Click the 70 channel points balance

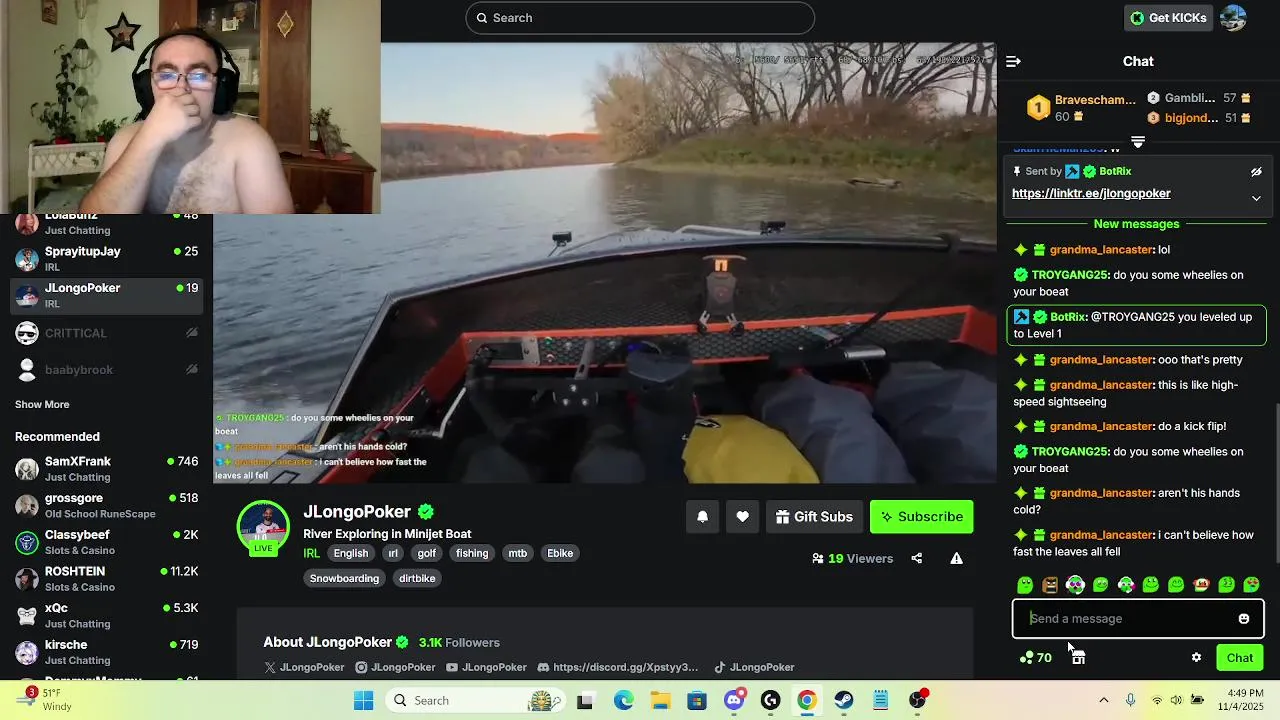[1036, 658]
